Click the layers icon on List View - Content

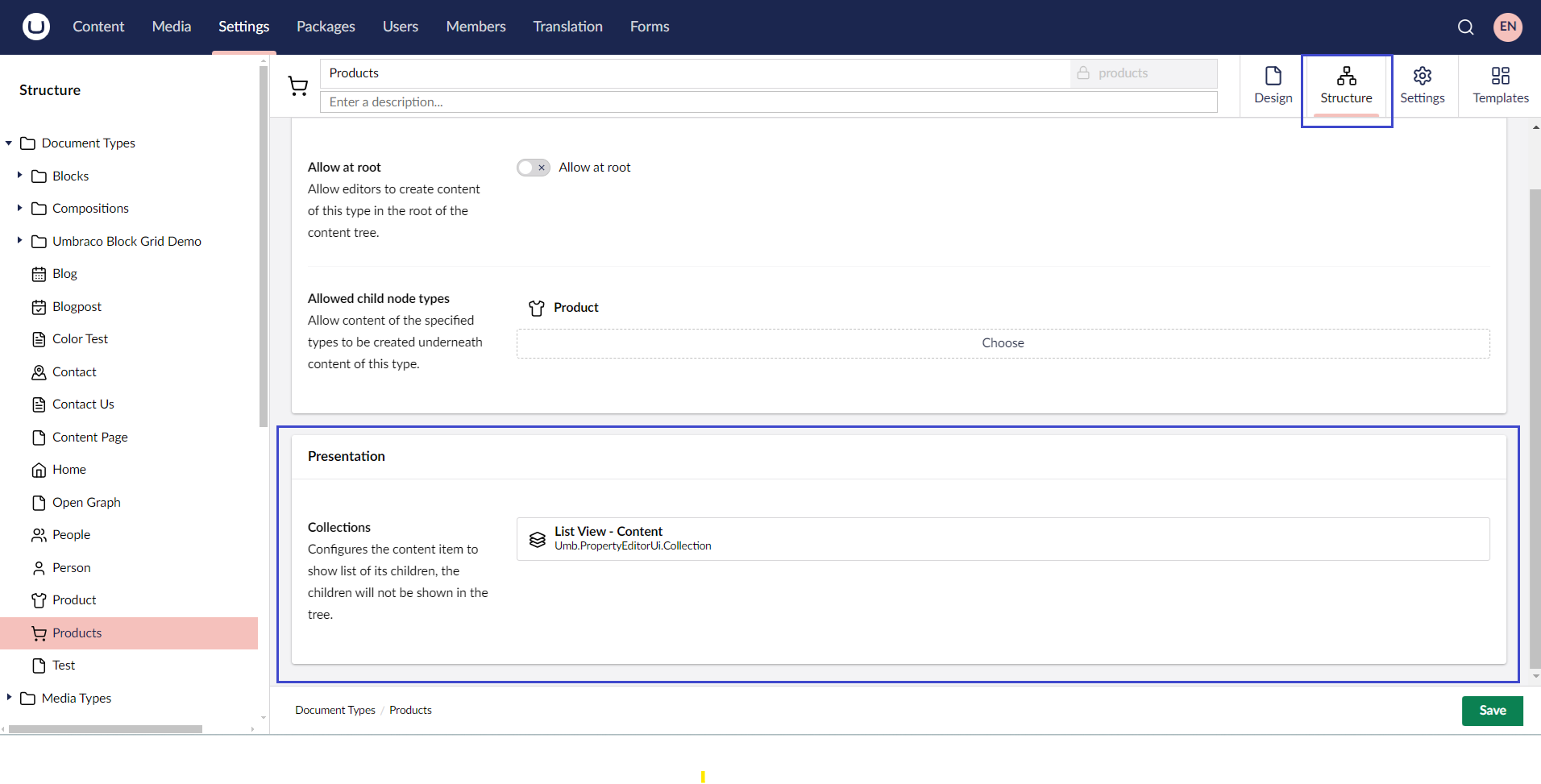tap(538, 538)
